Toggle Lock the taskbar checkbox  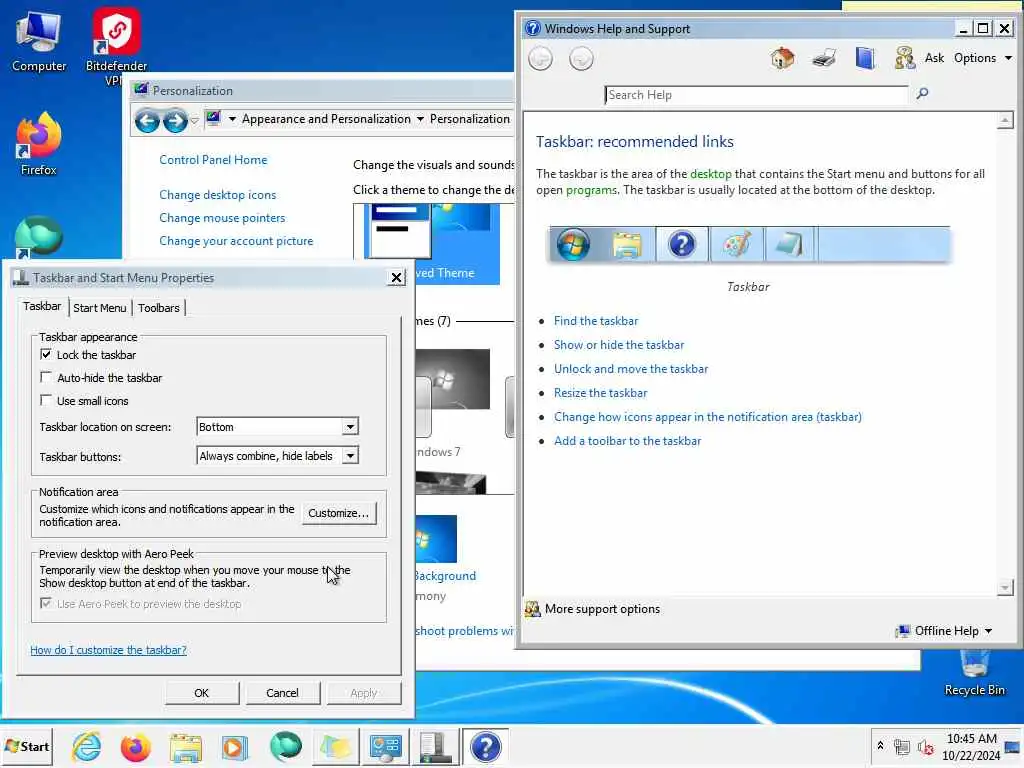(46, 354)
